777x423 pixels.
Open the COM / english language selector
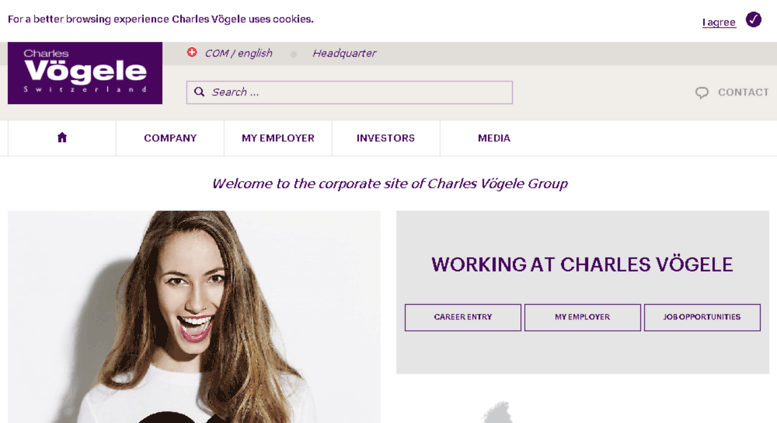pyautogui.click(x=238, y=53)
